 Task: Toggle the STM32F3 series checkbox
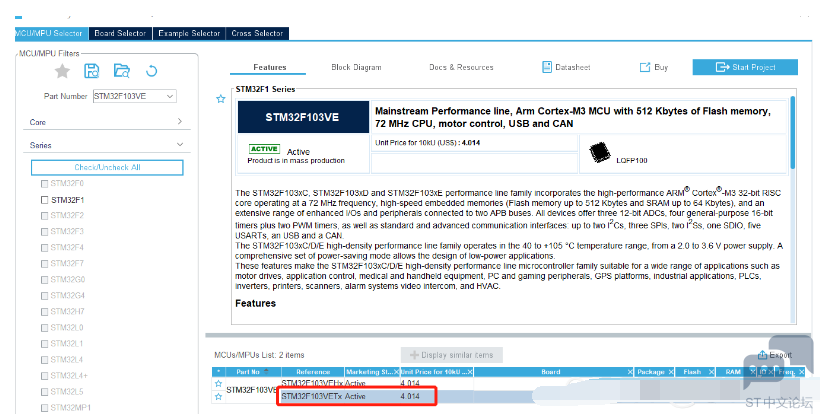(x=45, y=231)
